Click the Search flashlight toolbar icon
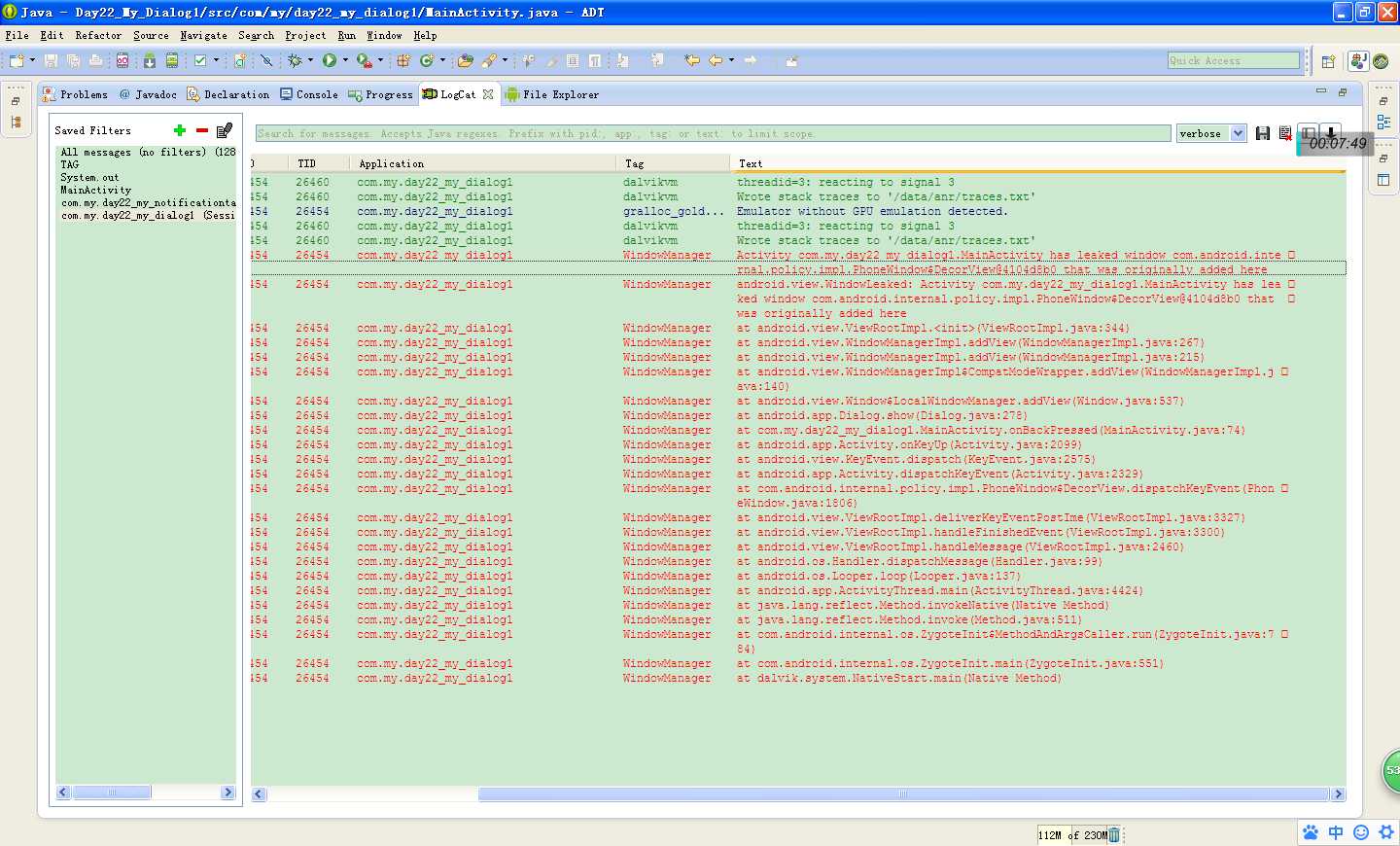 point(489,60)
